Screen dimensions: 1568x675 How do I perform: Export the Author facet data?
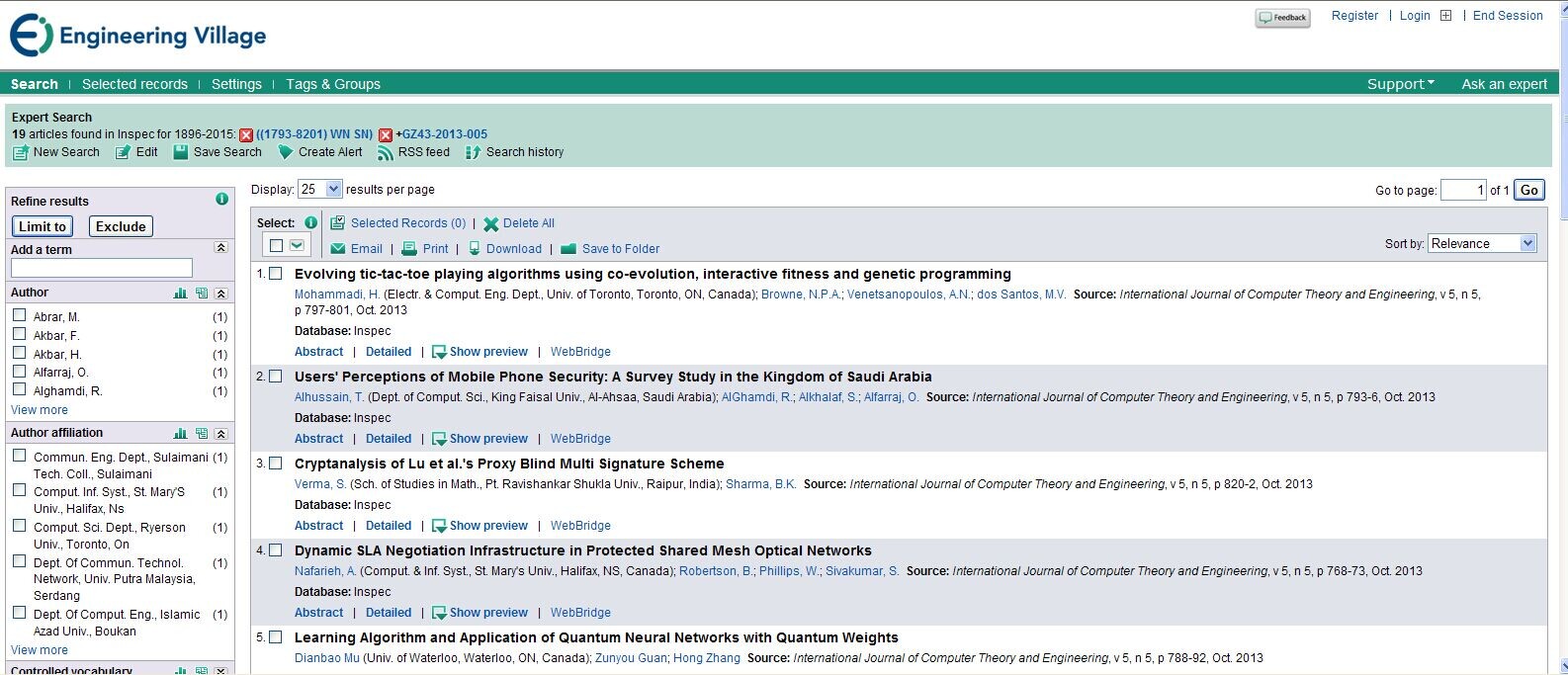[202, 294]
